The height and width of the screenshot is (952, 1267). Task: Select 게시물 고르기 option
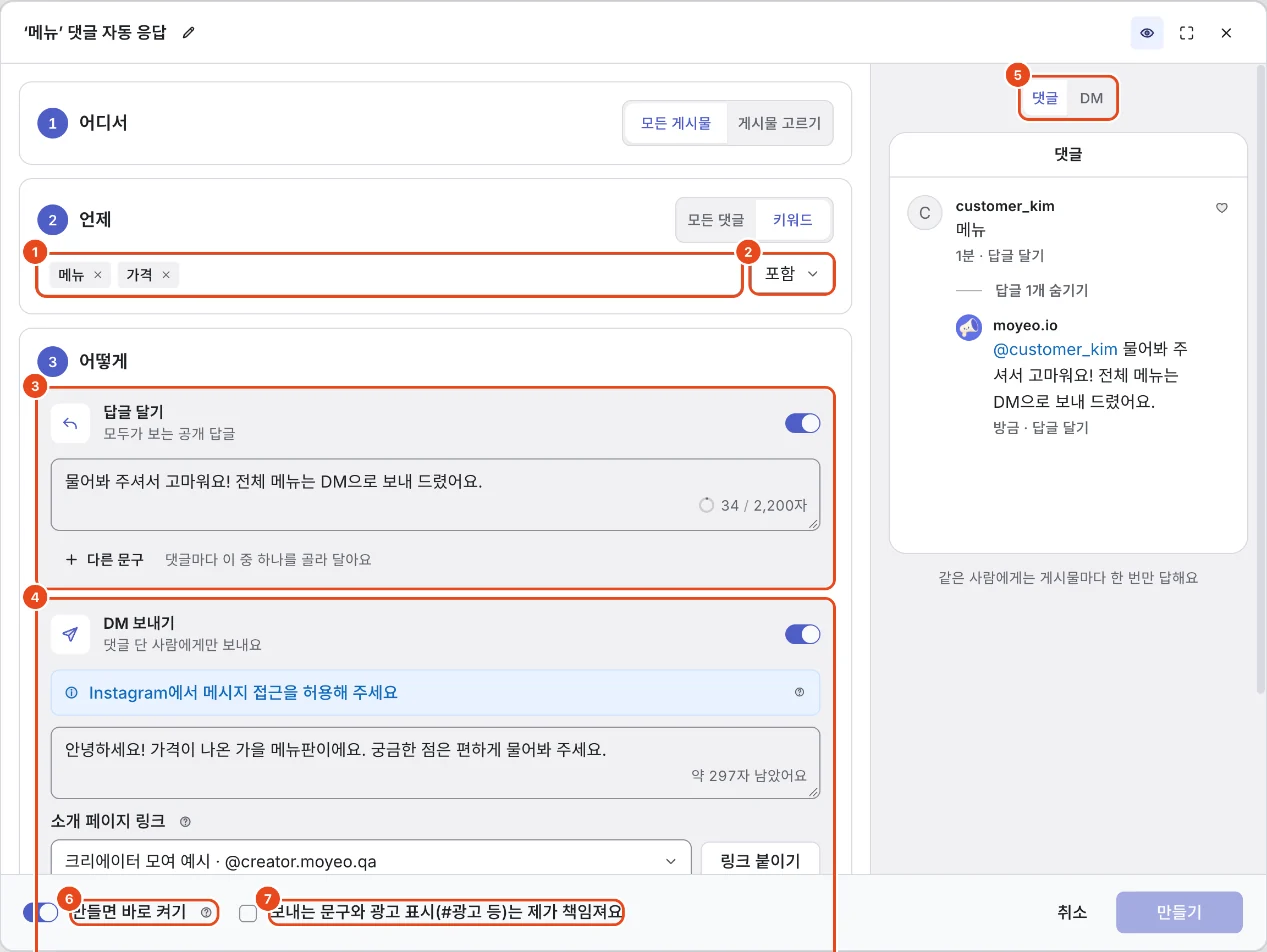point(779,124)
